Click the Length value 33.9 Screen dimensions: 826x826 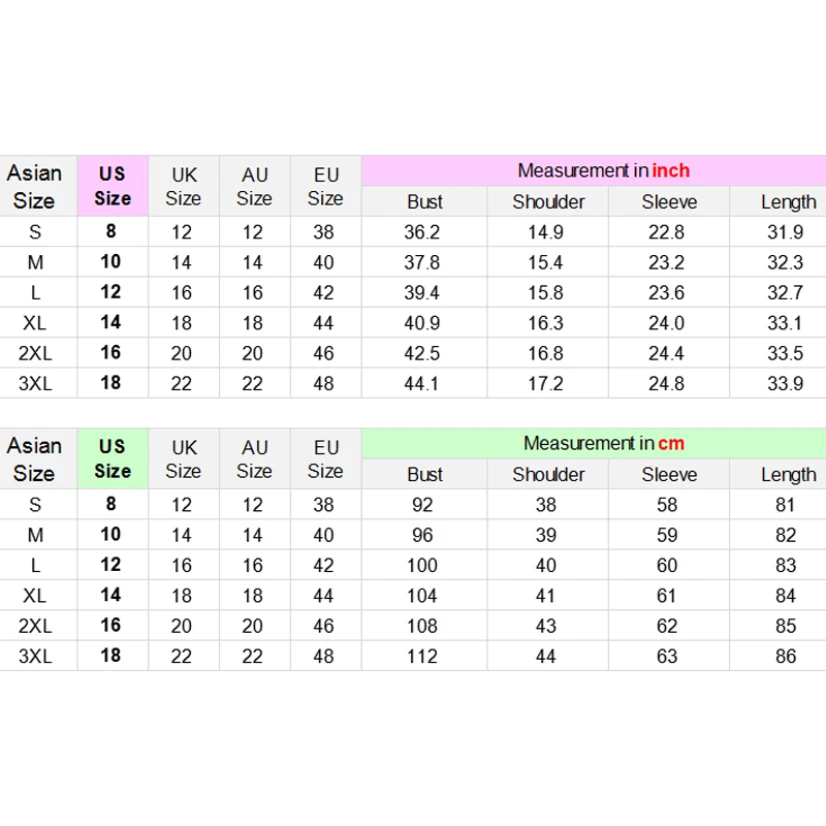(x=785, y=383)
